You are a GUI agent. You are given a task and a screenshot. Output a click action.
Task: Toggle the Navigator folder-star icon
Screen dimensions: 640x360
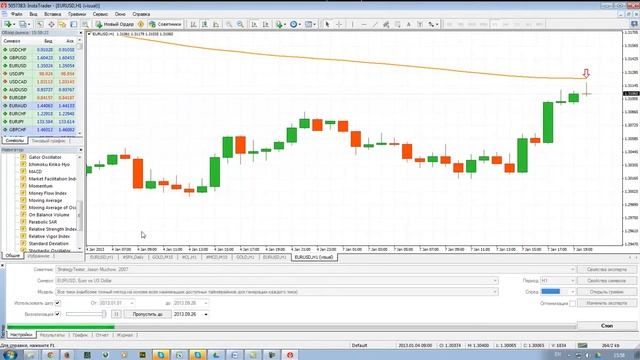[x=62, y=24]
